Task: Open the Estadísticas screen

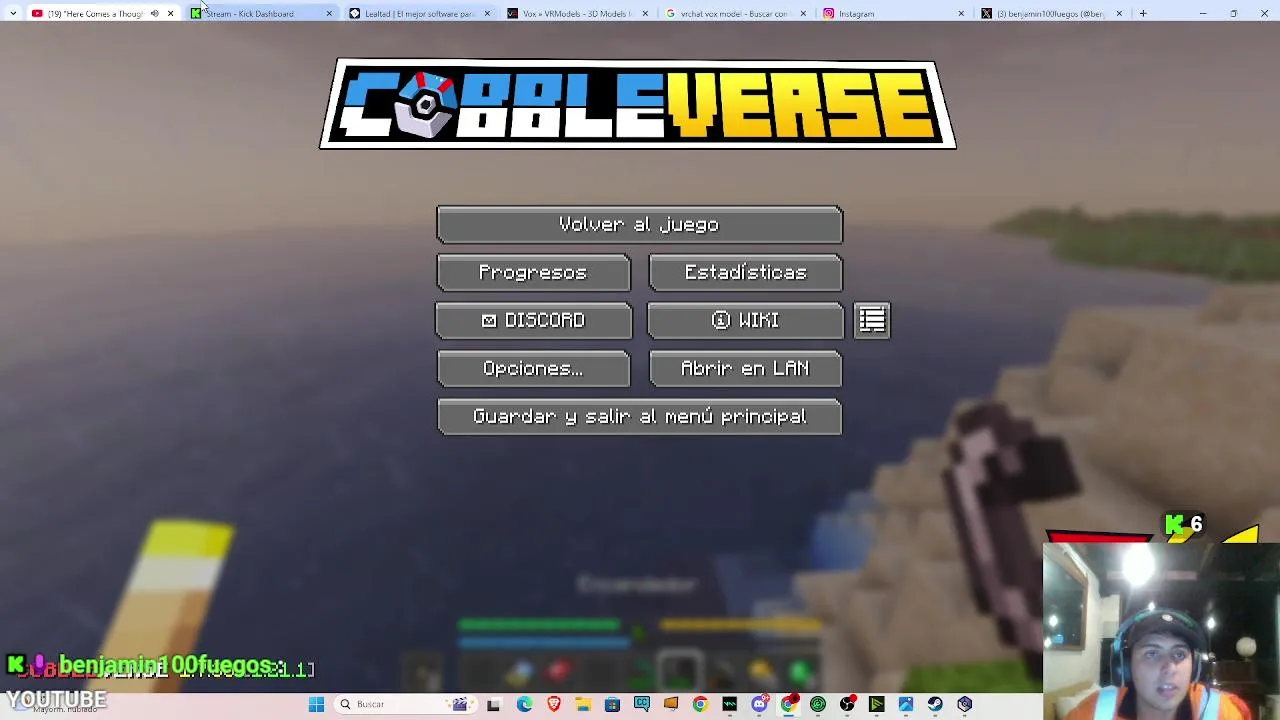Action: [745, 273]
